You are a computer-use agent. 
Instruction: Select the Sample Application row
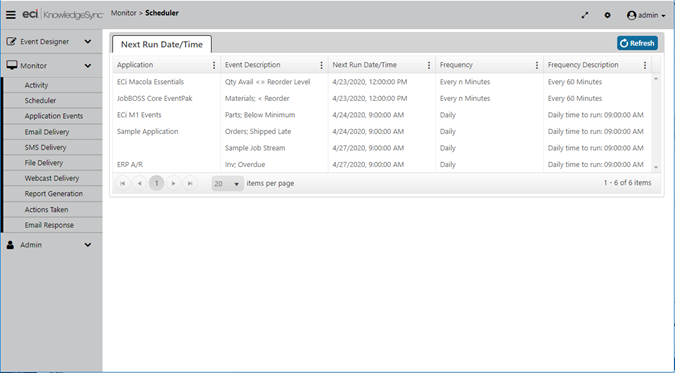click(x=382, y=131)
